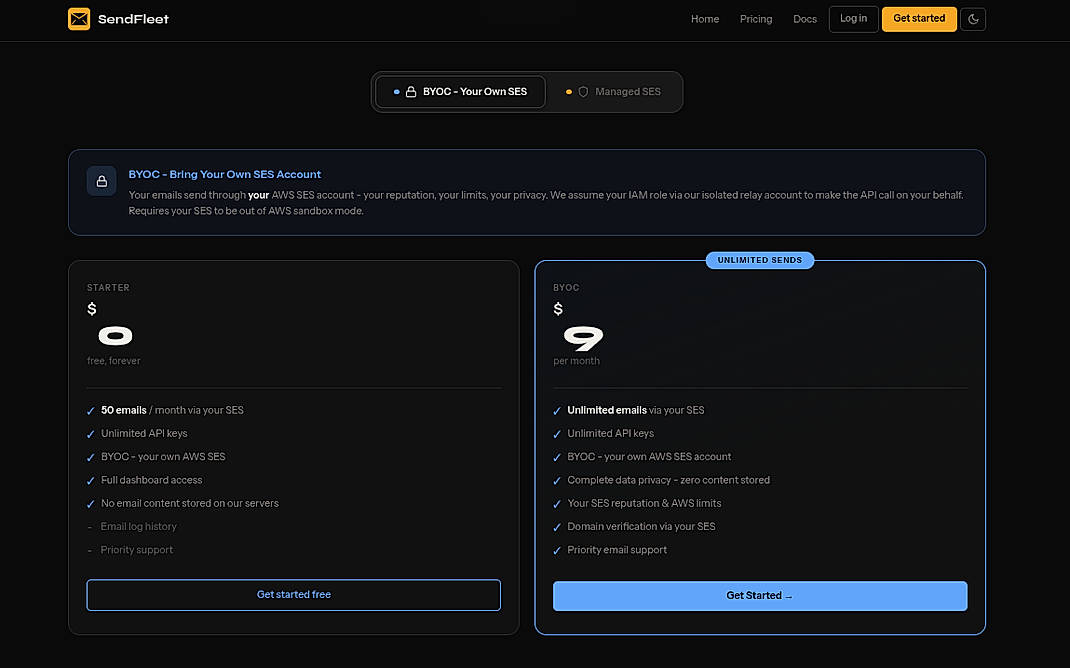Click the checkmark beside 'BYOC - your own AWS SES'
This screenshot has height=668, width=1070.
point(91,457)
